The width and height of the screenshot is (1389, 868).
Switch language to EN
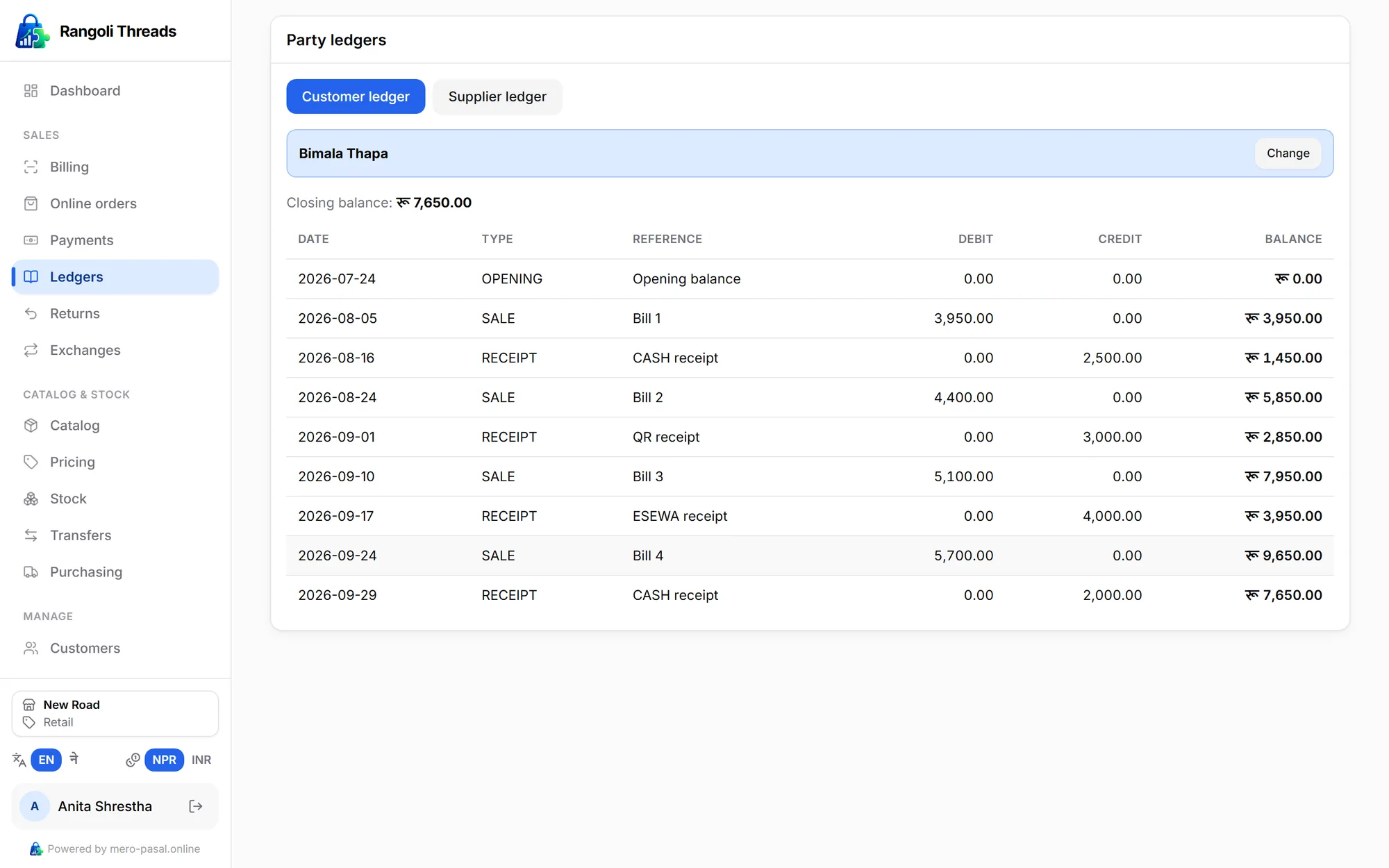[x=47, y=760]
